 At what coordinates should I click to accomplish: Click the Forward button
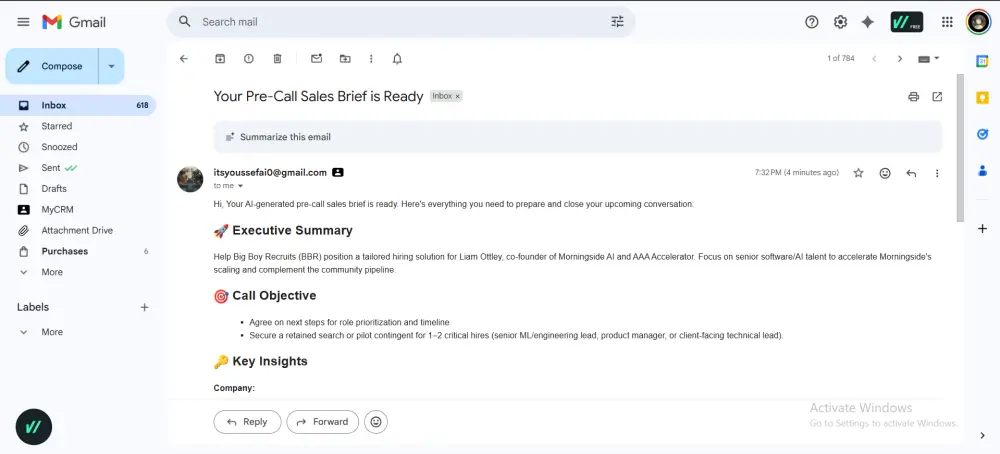coord(323,421)
